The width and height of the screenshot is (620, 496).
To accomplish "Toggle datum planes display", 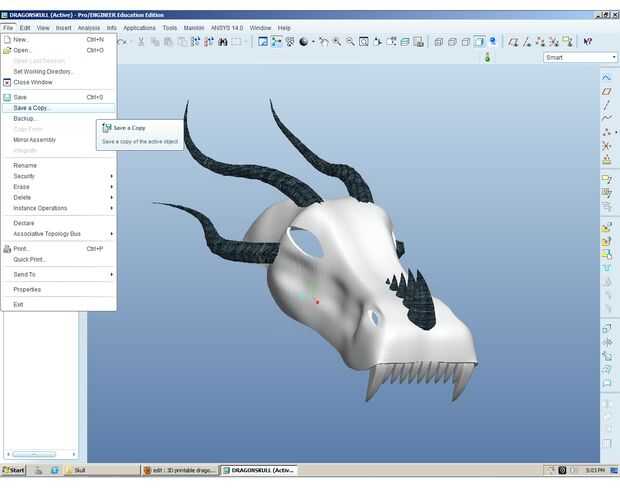I will tap(513, 42).
